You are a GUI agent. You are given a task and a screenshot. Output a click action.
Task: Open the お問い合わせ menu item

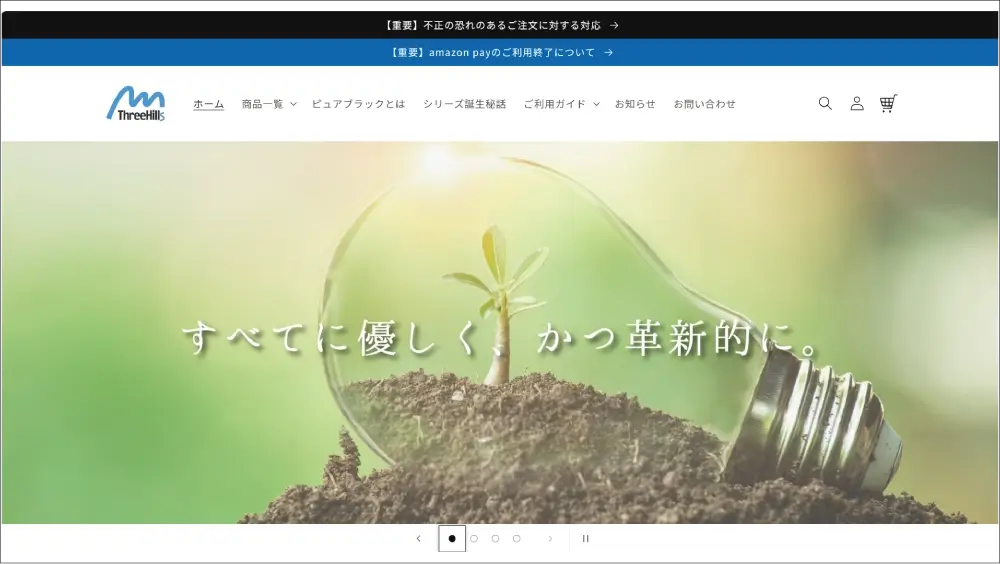(x=705, y=104)
